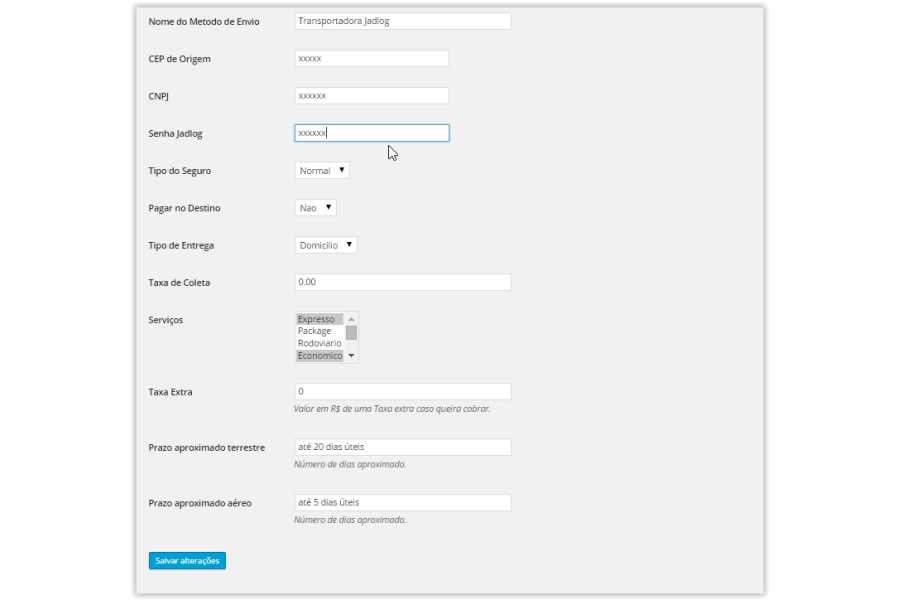Click the Serviços list scroll down arrow
The height and width of the screenshot is (600, 900).
(x=351, y=356)
